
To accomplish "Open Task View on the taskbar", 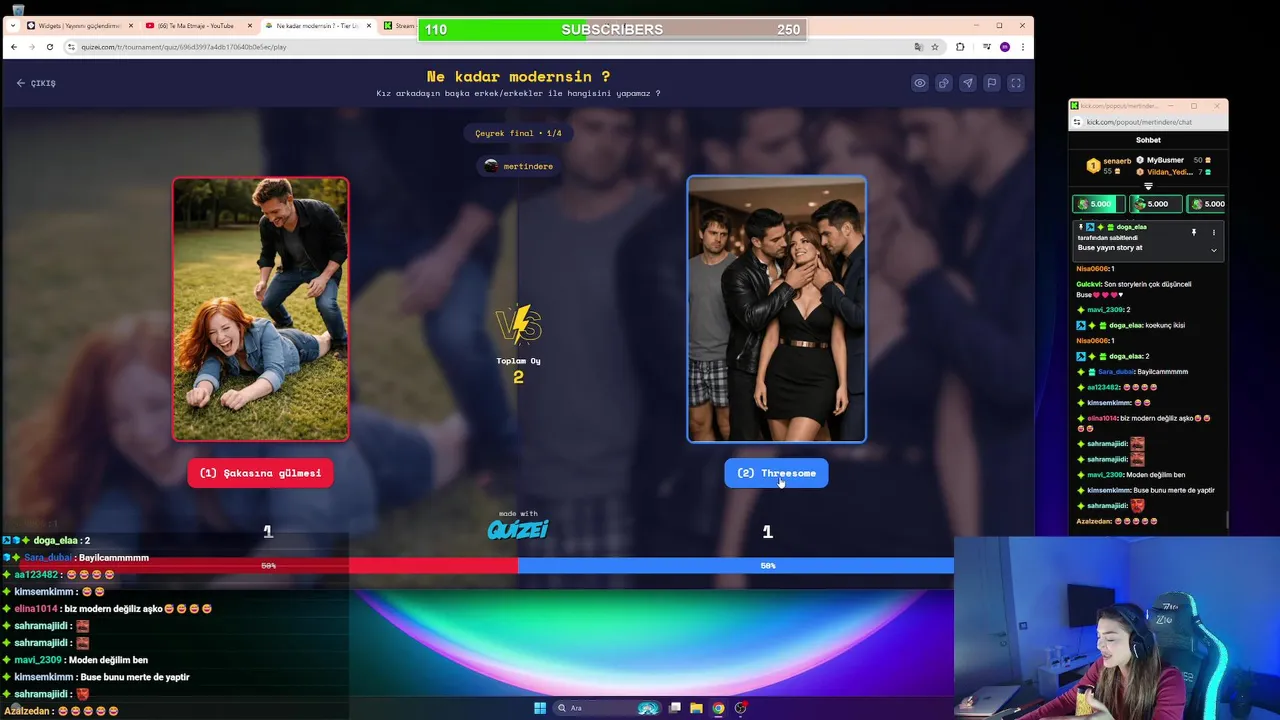I will [x=675, y=708].
